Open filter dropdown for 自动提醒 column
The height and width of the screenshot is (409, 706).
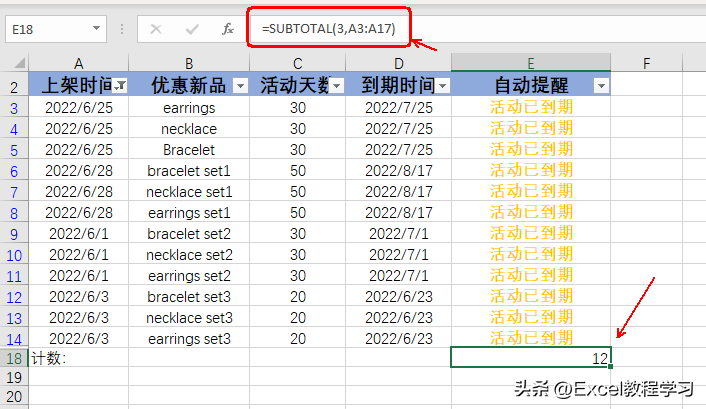[602, 86]
